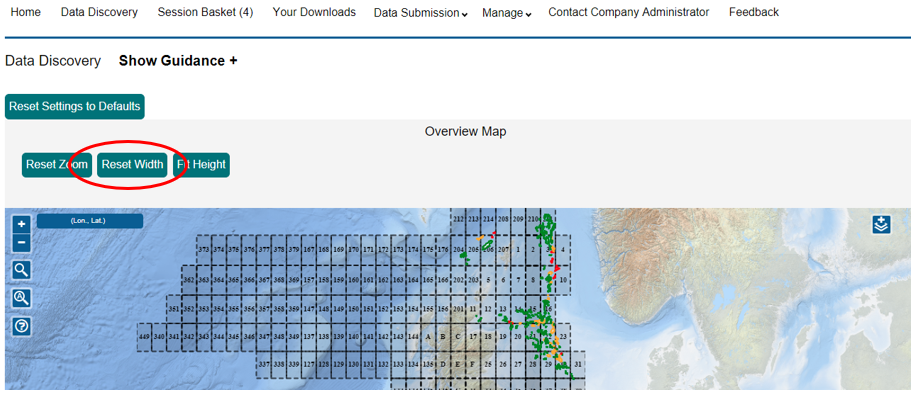The height and width of the screenshot is (398, 913).
Task: Select quadrant B on the map
Action: coord(443,337)
